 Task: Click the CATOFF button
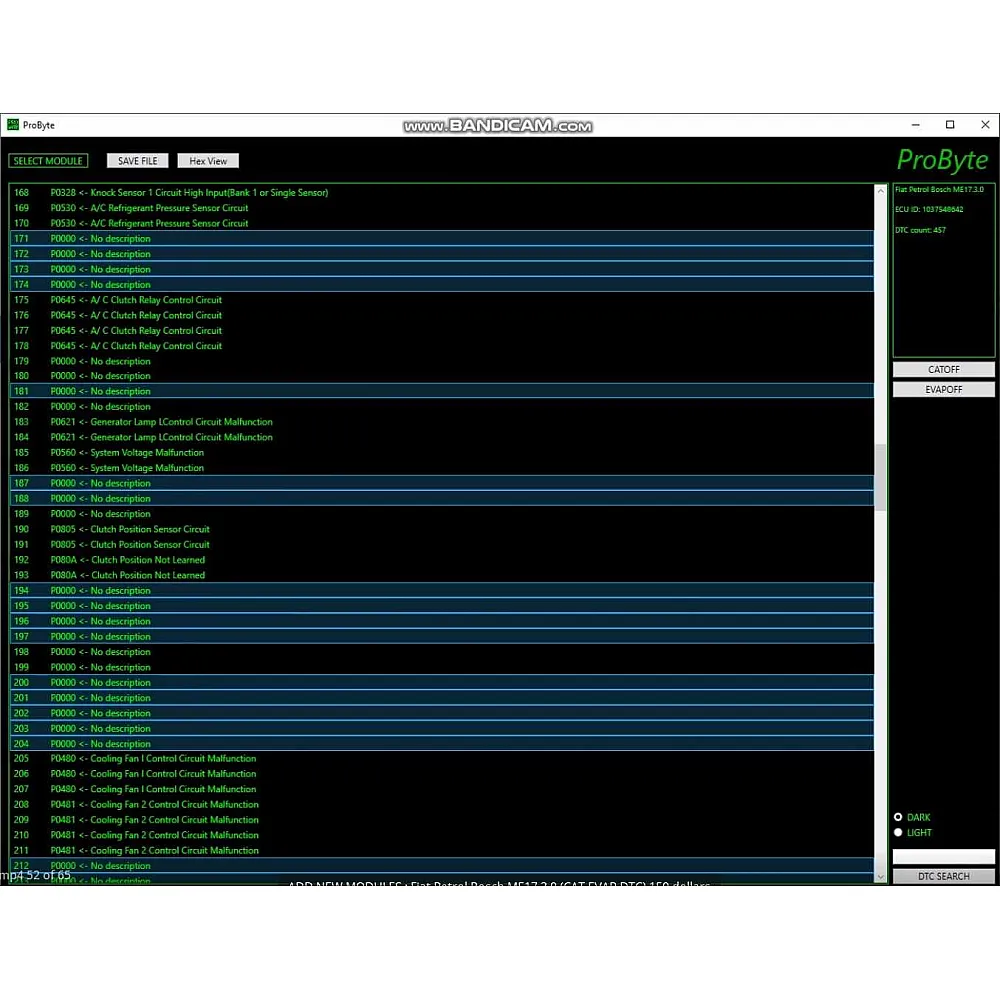(943, 370)
